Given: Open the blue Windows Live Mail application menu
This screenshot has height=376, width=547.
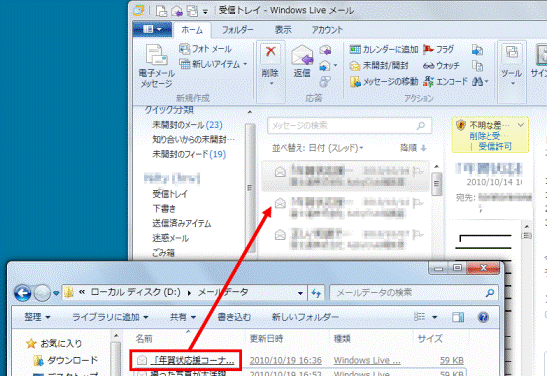Looking at the screenshot, I should [152, 29].
